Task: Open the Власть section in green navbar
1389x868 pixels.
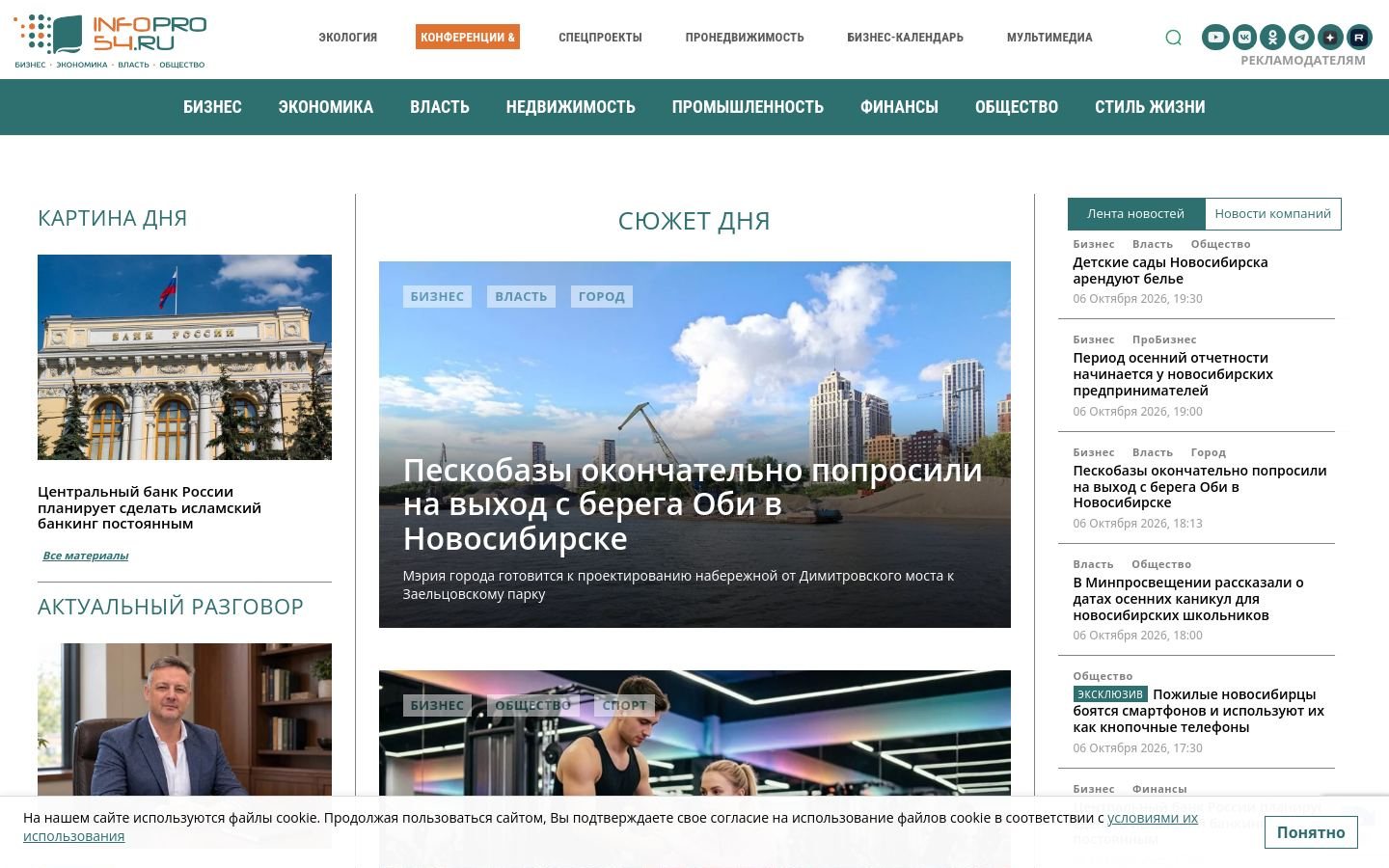Action: click(x=440, y=107)
